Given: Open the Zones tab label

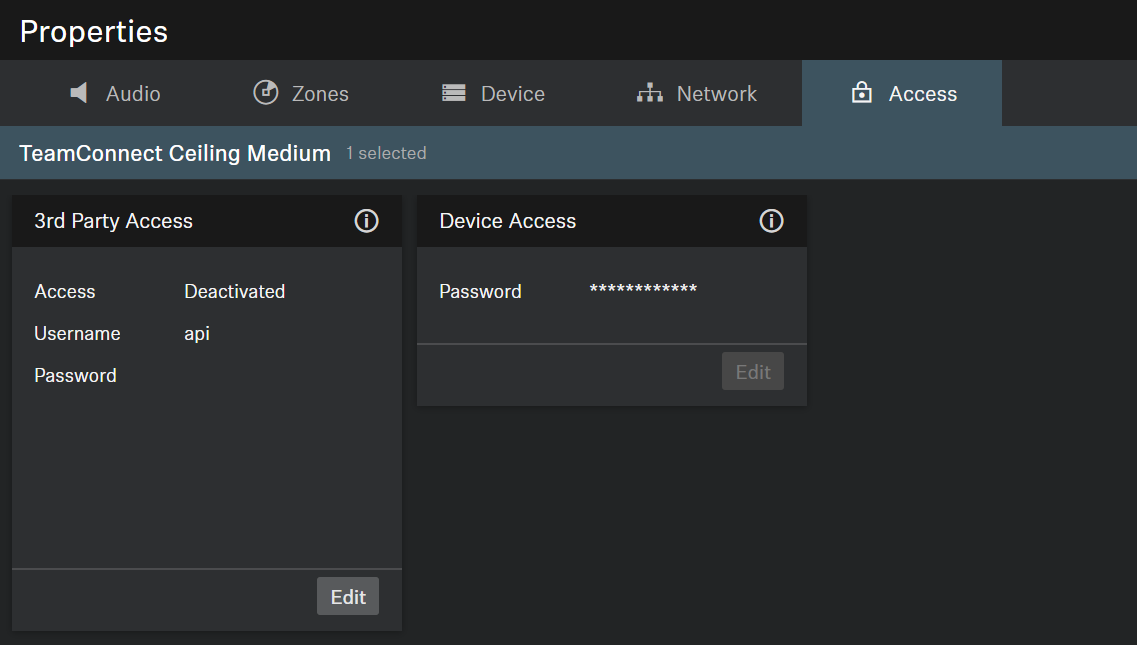Looking at the screenshot, I should tap(320, 94).
